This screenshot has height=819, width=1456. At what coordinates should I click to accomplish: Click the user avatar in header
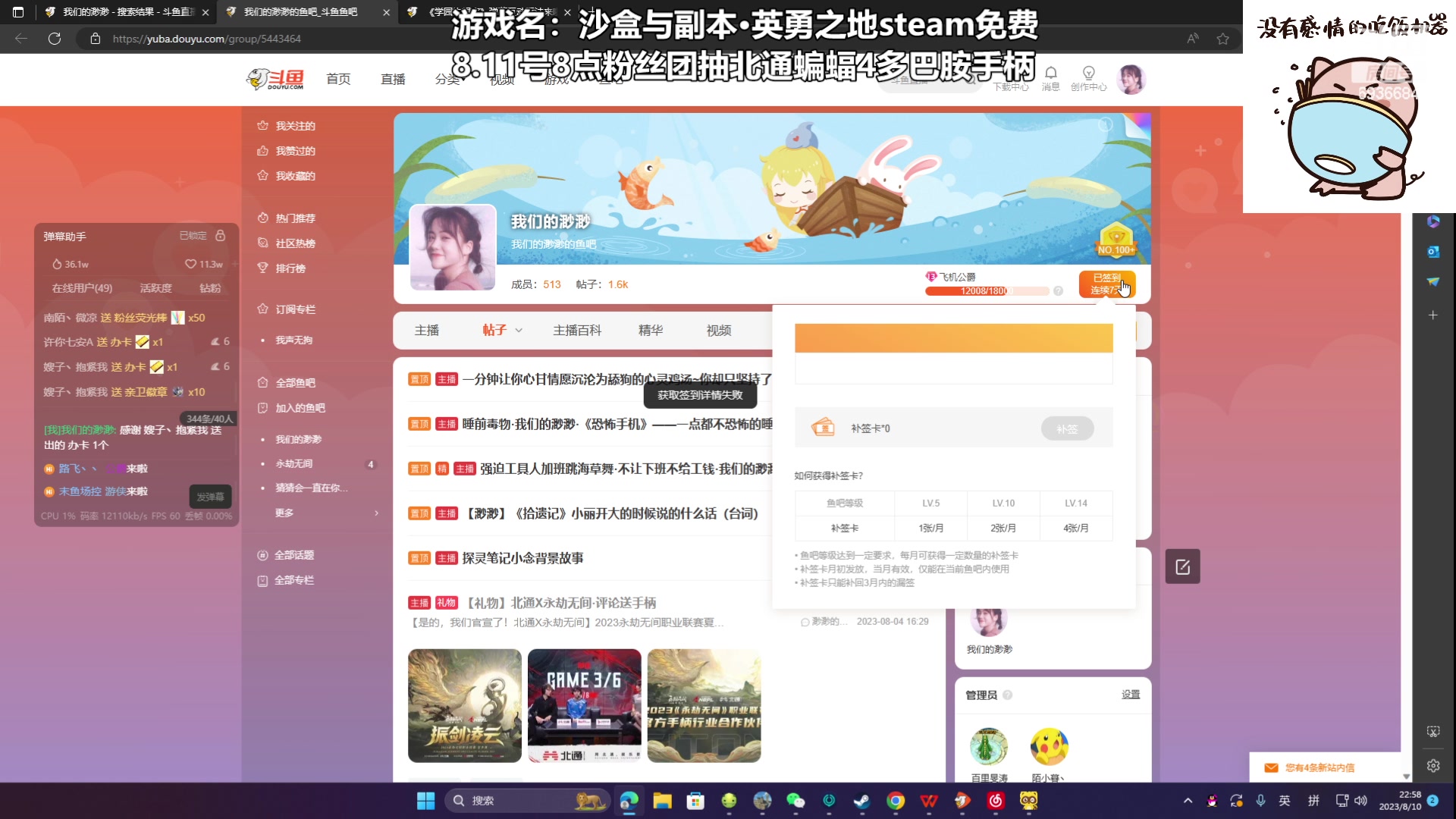click(1131, 79)
